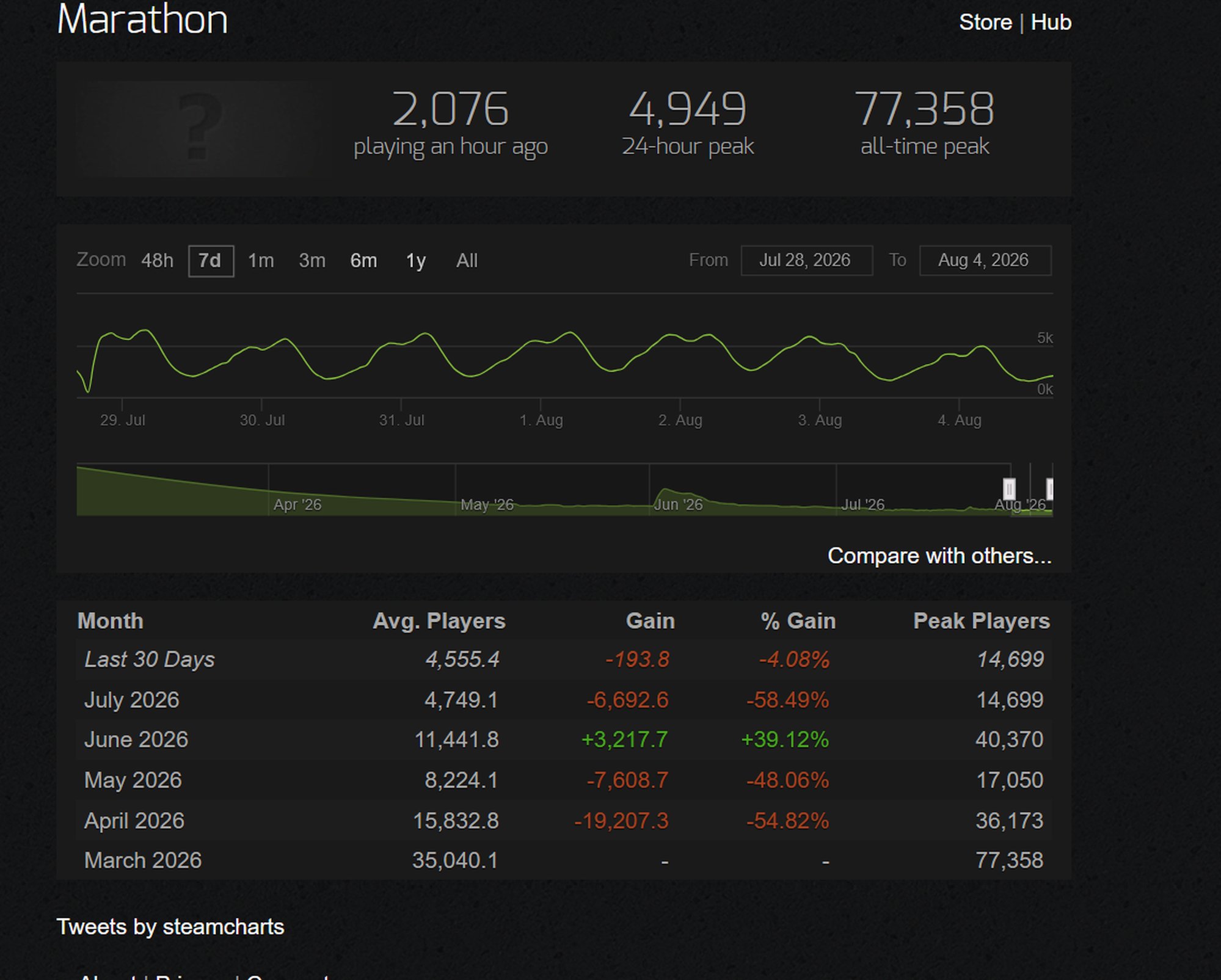Open Compare with others link

point(939,556)
